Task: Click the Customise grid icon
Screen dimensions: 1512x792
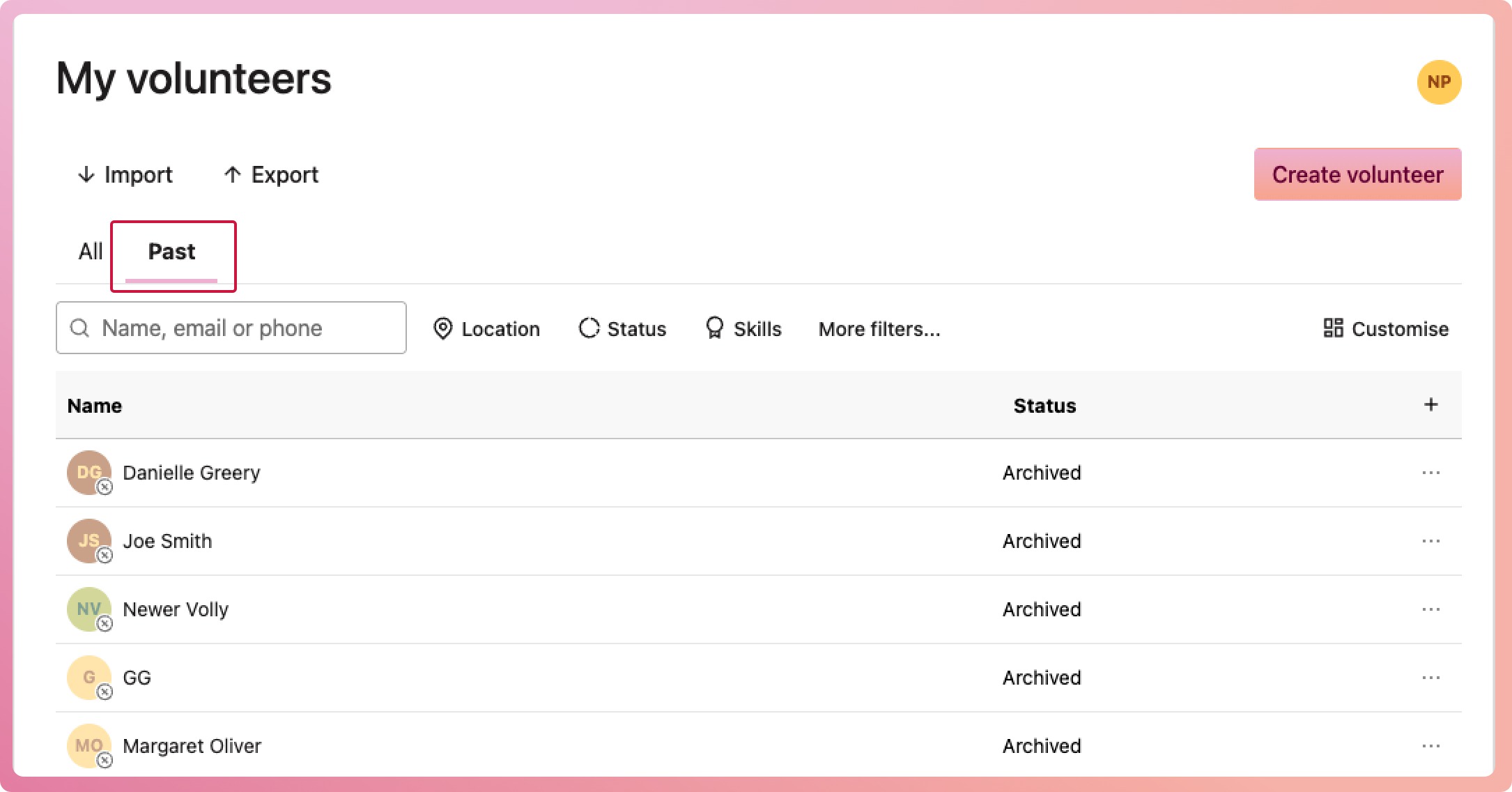Action: (1333, 328)
